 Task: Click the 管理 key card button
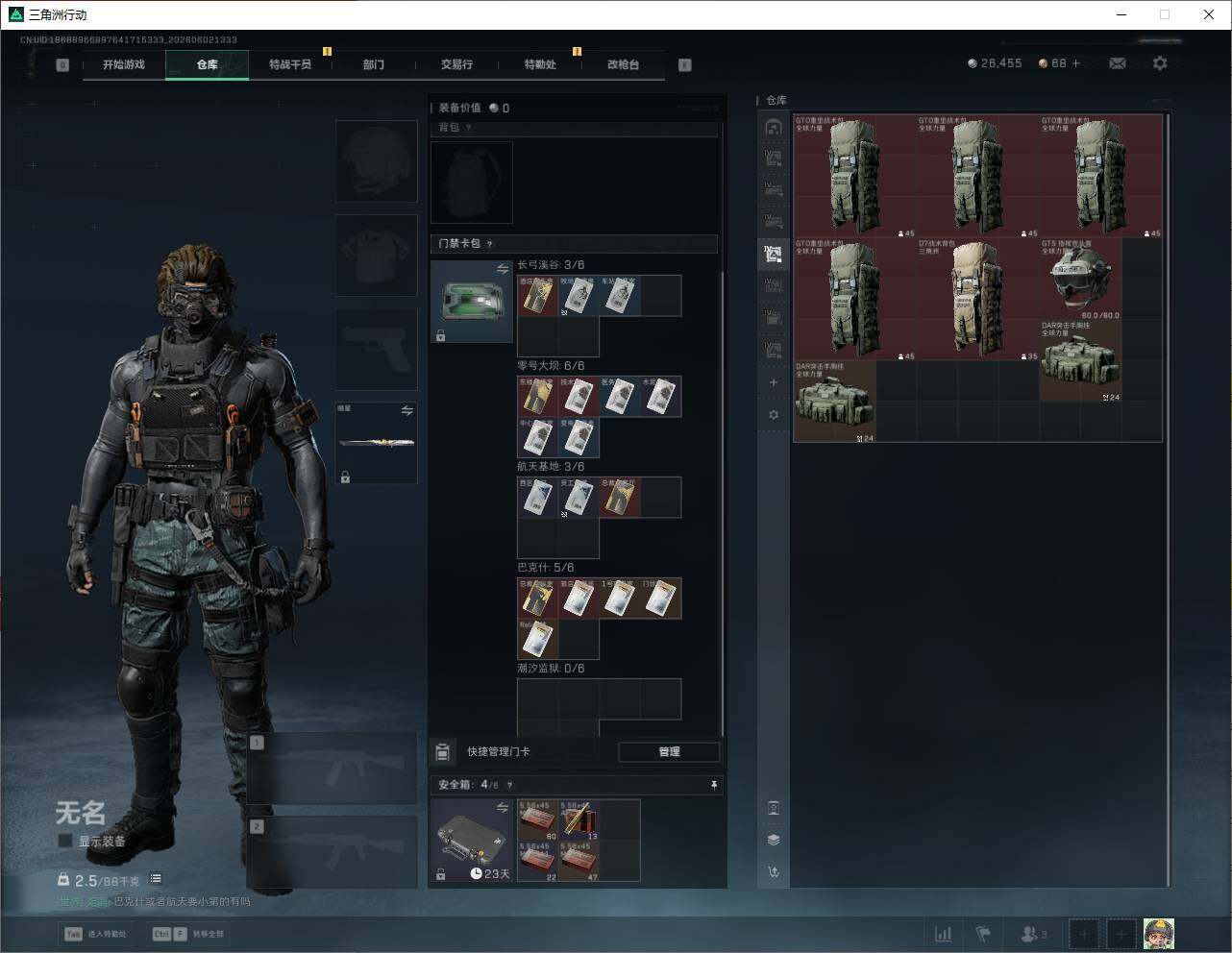669,752
